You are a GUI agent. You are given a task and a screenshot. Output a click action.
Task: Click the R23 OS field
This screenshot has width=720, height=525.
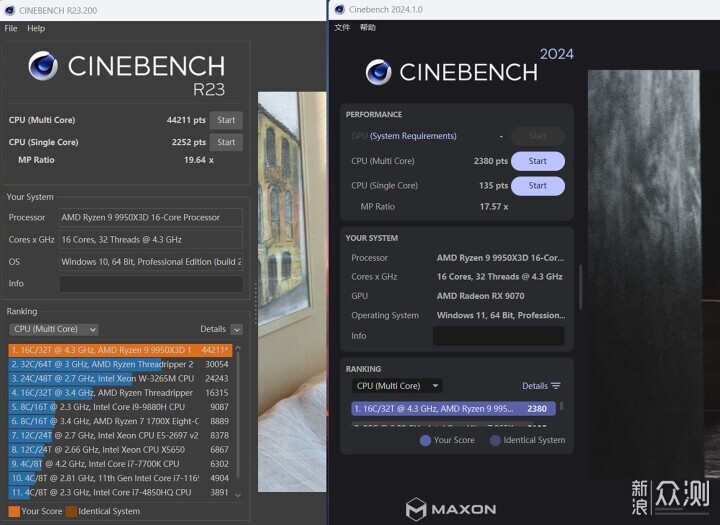pos(151,262)
